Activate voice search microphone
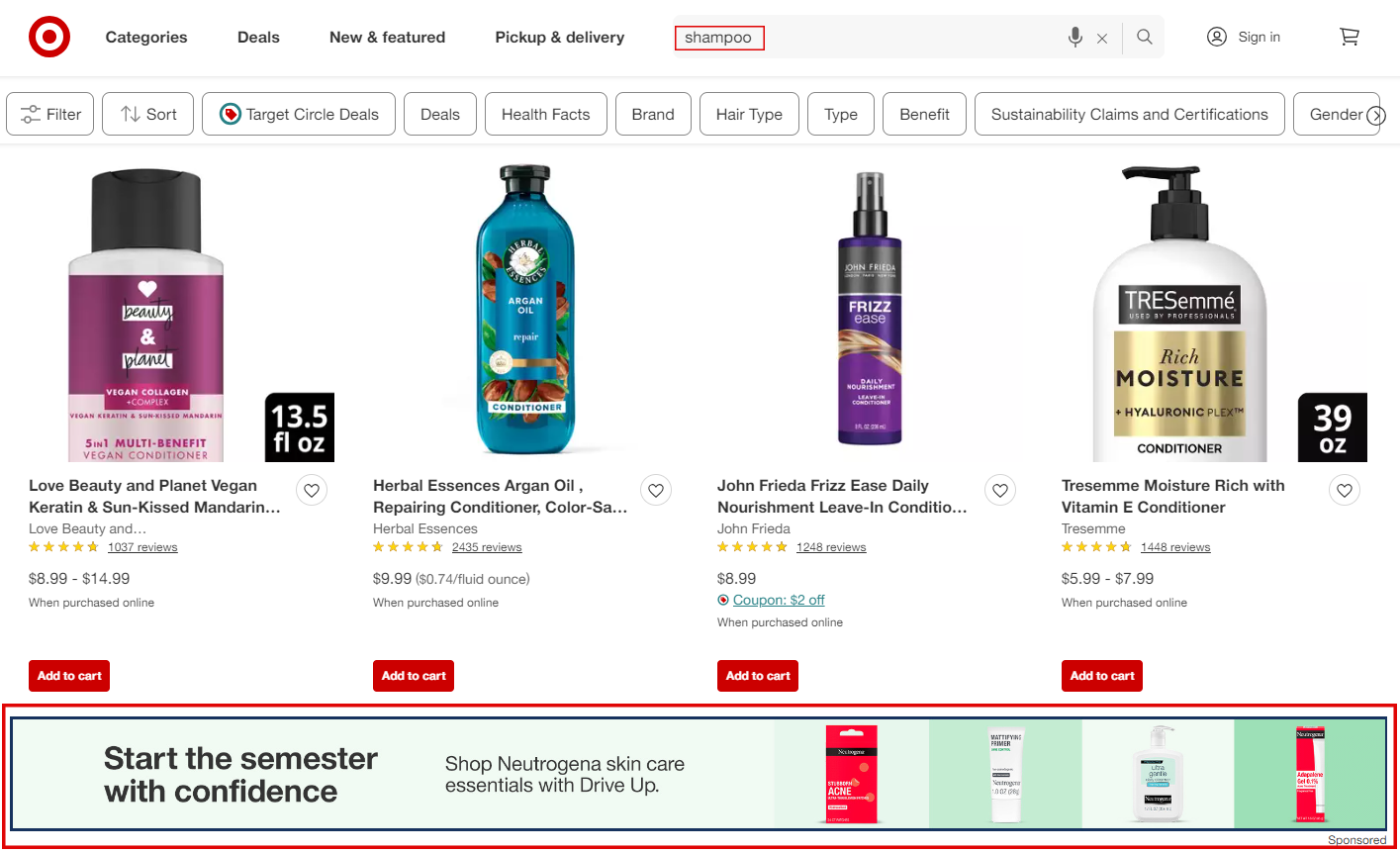Screen dimensions: 1400x853 (1074, 37)
